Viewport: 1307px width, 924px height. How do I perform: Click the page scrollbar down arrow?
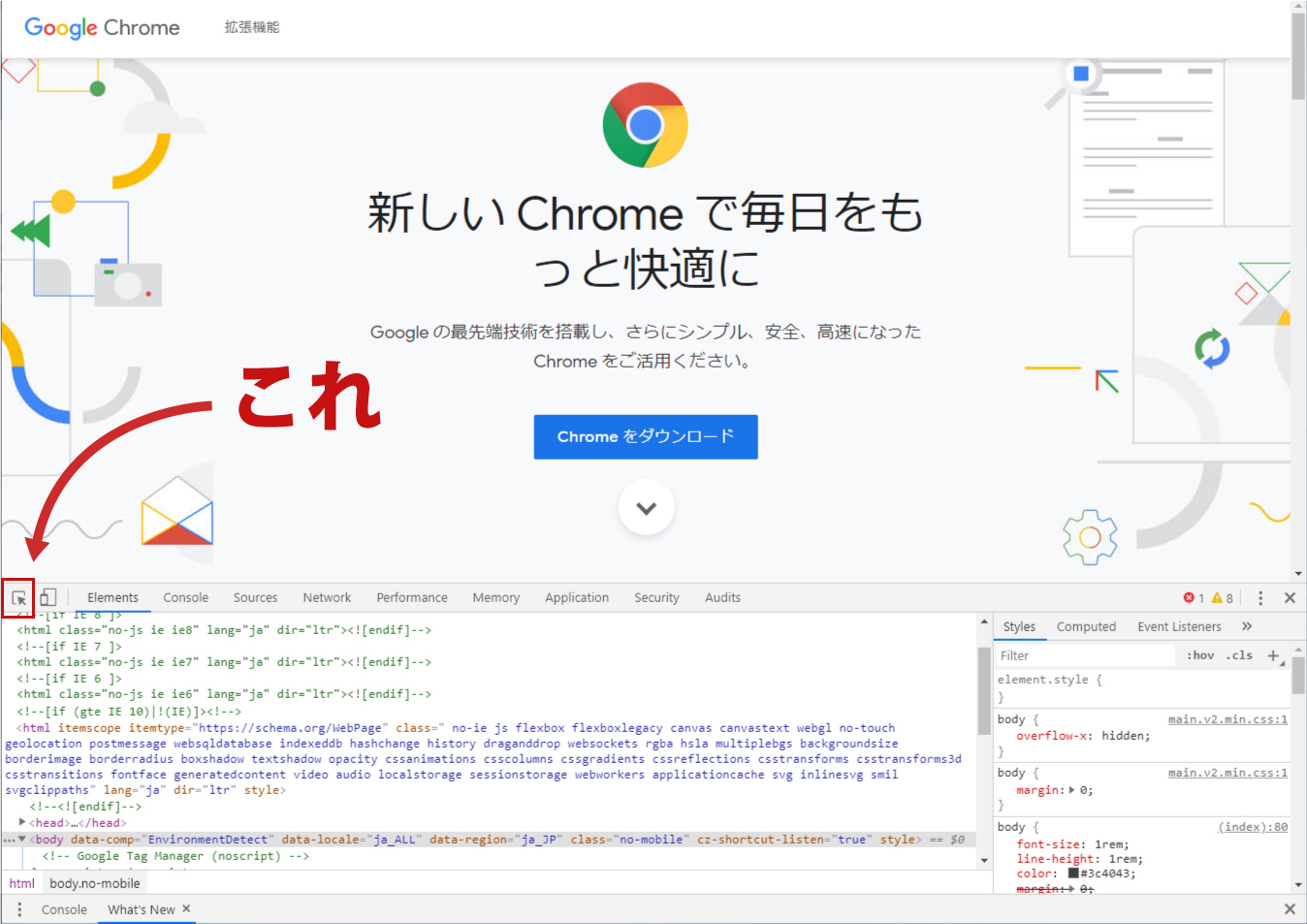(x=1298, y=574)
